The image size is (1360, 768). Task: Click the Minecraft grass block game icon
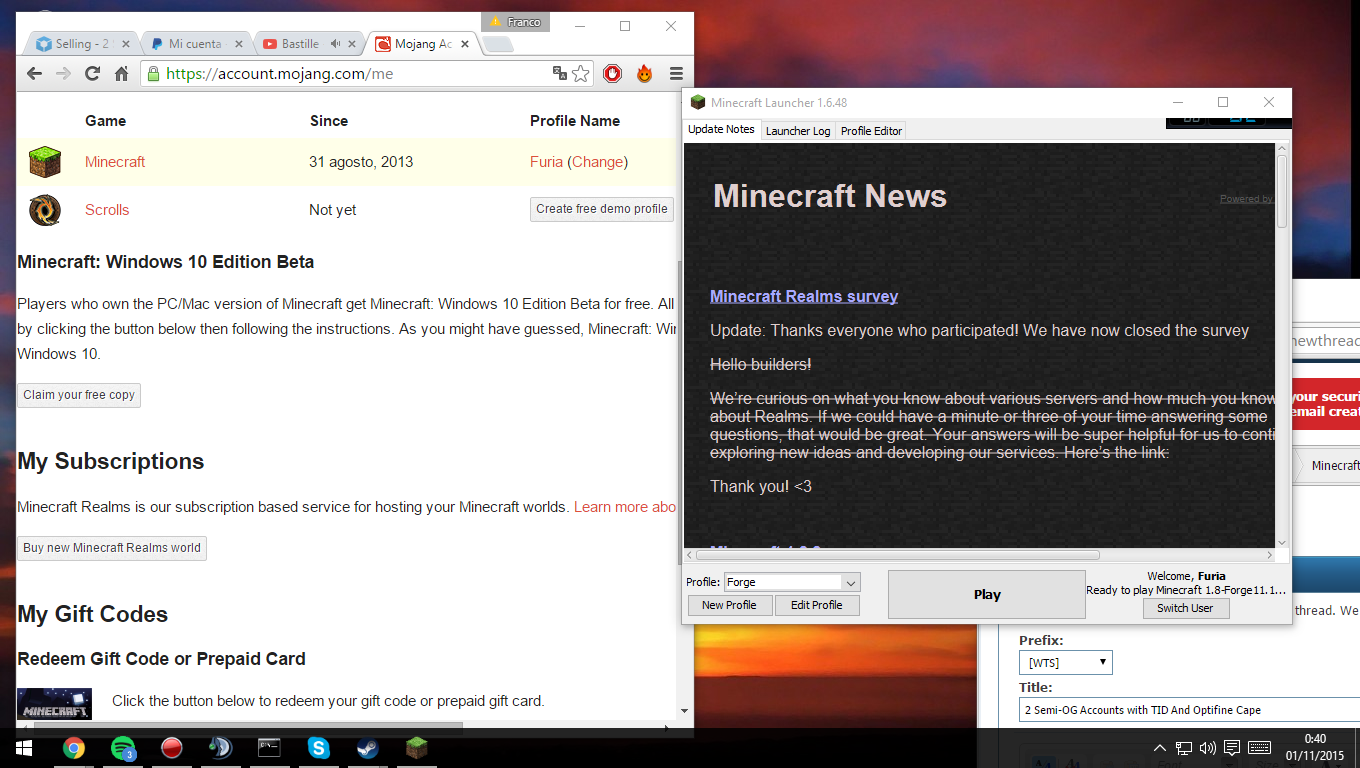point(45,162)
